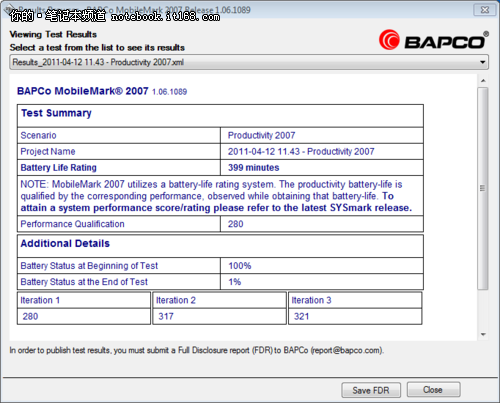Image resolution: width=500 pixels, height=403 pixels.
Task: Click the 'Iteration 1' header cell
Action: click(x=84, y=300)
